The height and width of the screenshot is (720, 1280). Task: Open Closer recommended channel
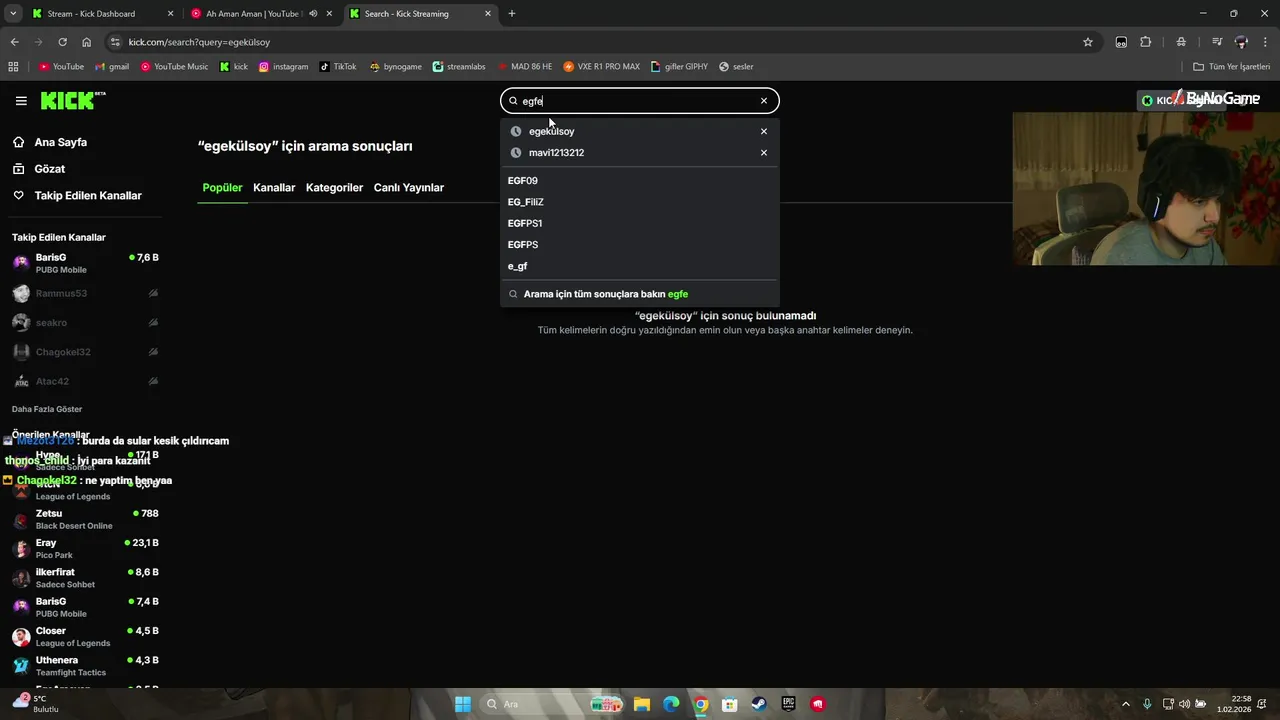click(85, 637)
